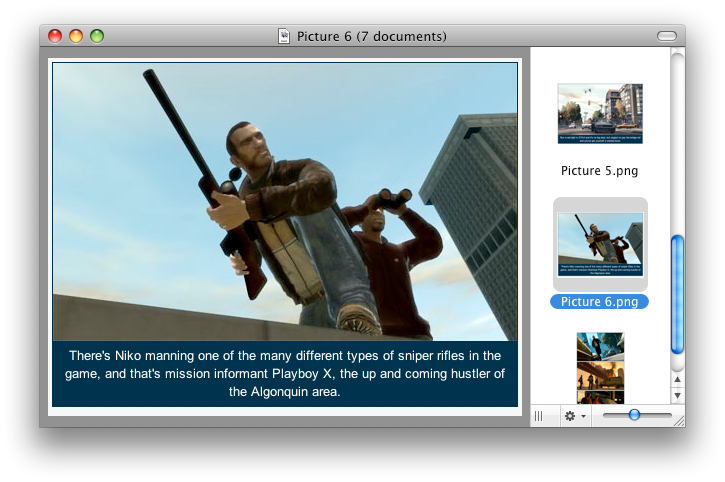Select the Picture 6.png thumbnail
The image size is (725, 482).
(x=600, y=244)
